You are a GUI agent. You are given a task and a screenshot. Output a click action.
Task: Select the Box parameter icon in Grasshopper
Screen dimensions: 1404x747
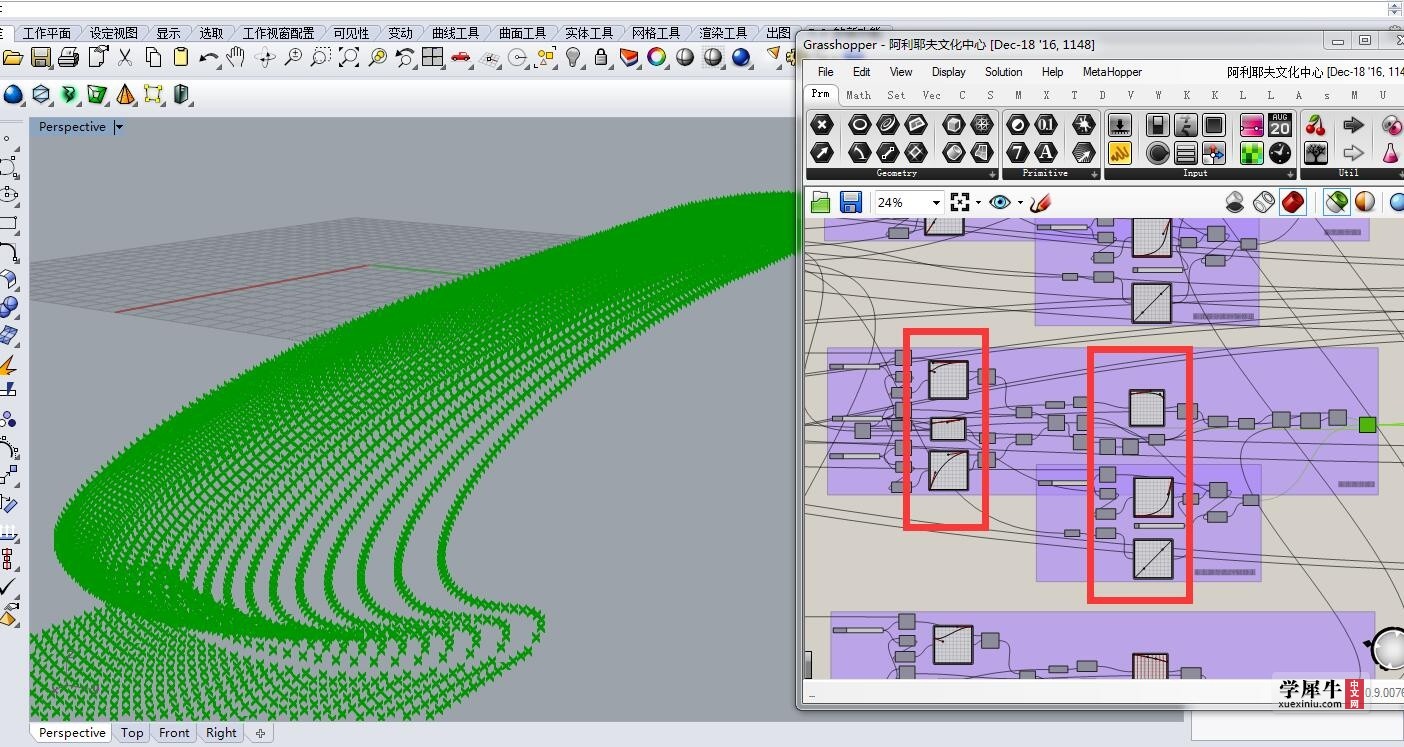pos(953,125)
